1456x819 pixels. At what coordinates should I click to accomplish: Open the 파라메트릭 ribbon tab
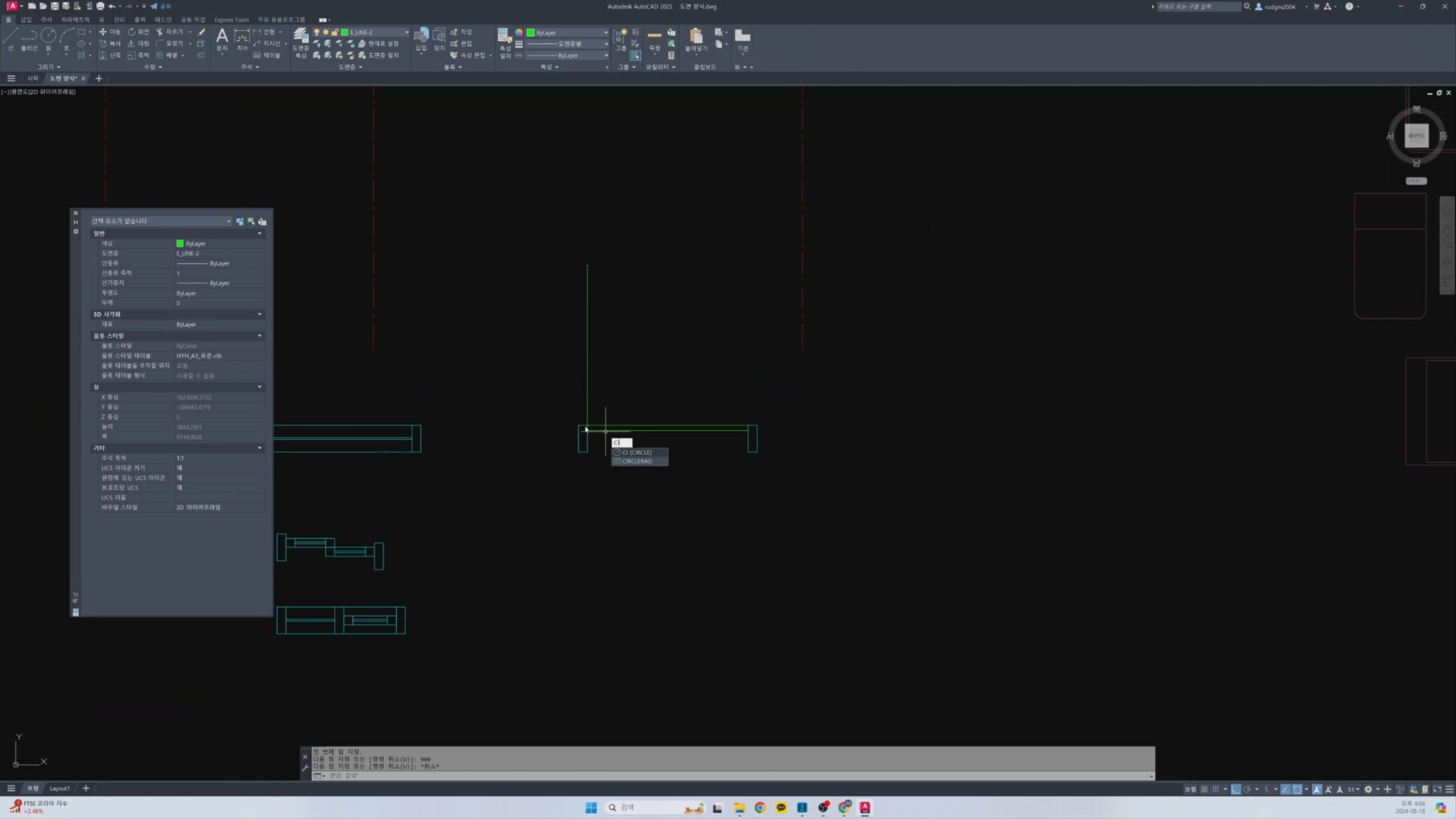point(75,20)
